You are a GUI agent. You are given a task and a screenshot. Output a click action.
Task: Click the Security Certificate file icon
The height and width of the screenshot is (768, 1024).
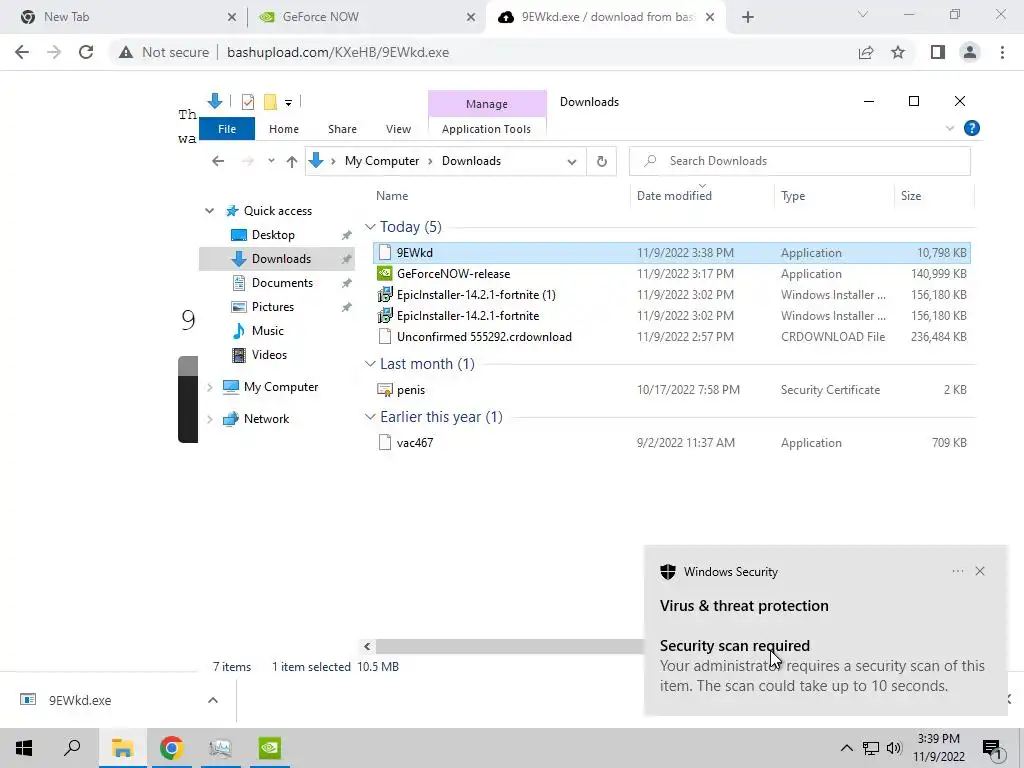[385, 390]
